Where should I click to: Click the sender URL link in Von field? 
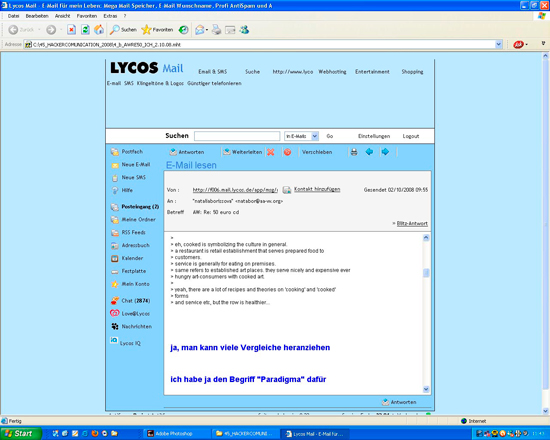pyautogui.click(x=235, y=190)
